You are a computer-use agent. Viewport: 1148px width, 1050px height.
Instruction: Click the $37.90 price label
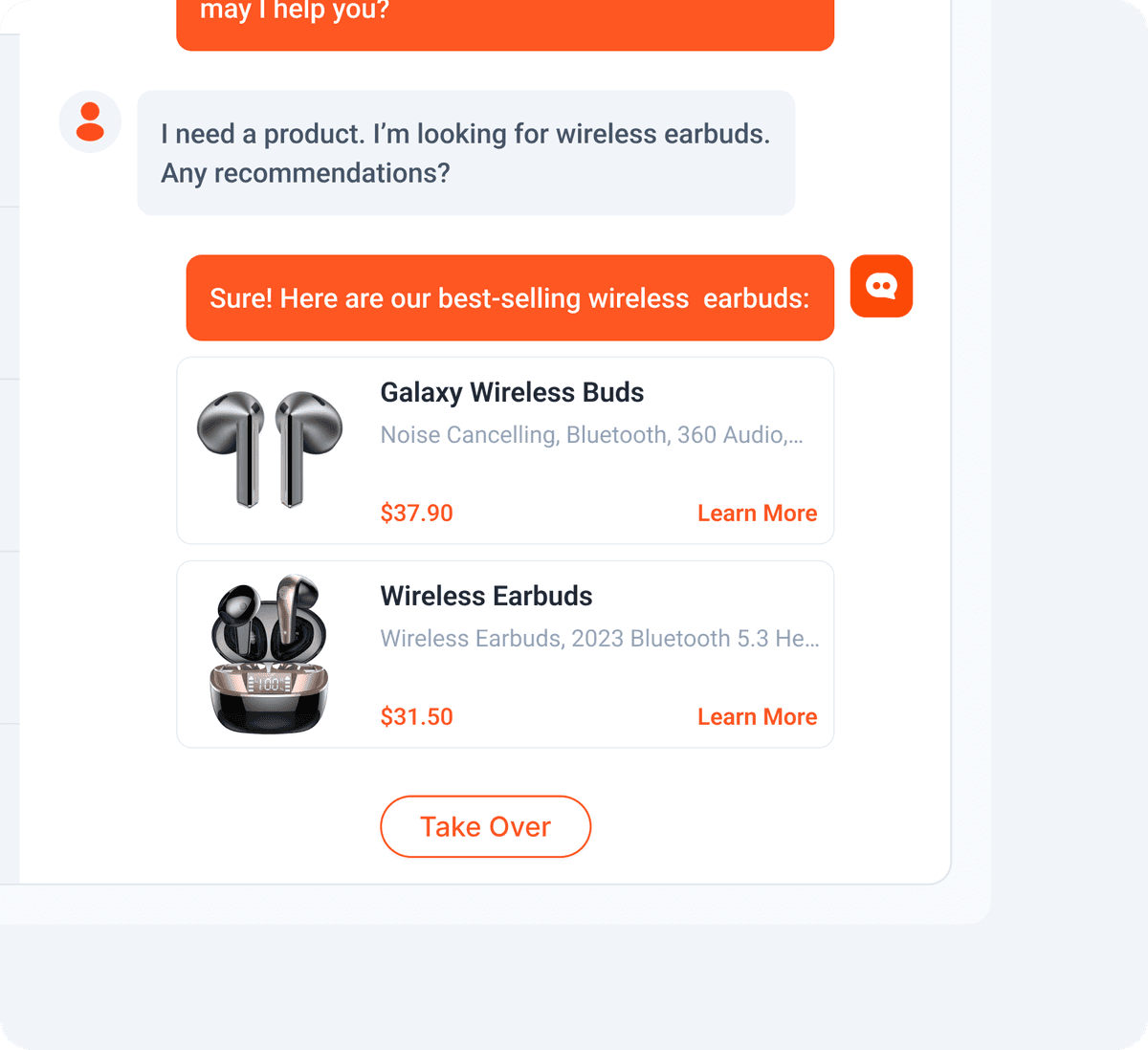(416, 513)
